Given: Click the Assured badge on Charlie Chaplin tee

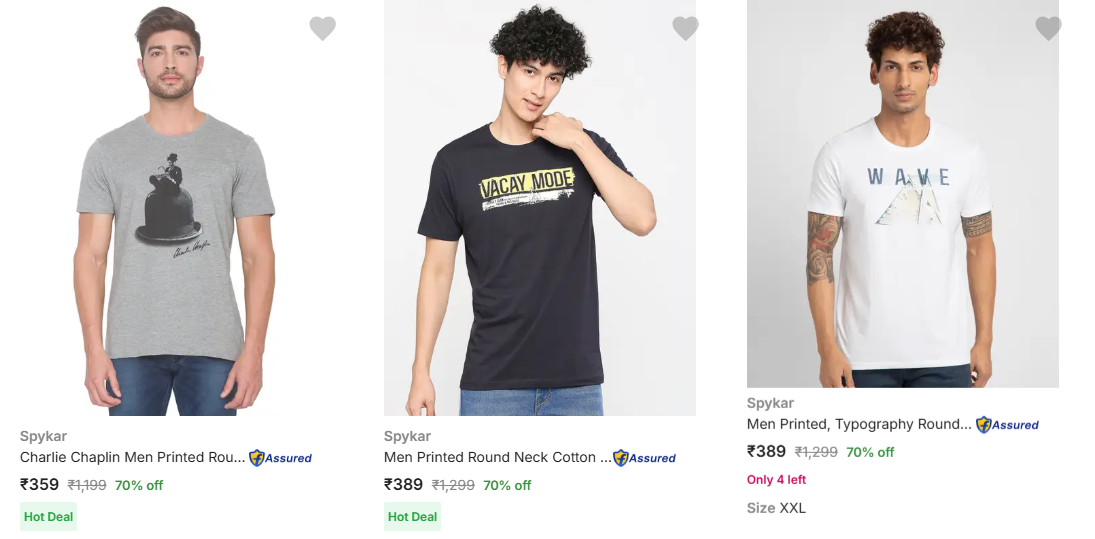Looking at the screenshot, I should click(281, 458).
